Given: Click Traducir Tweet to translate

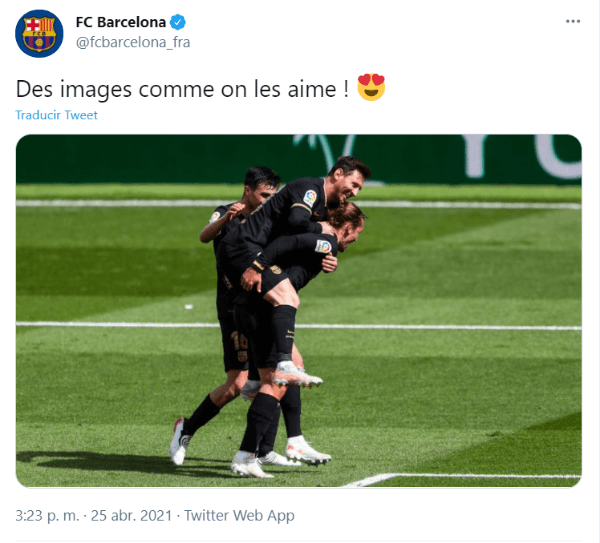Looking at the screenshot, I should pyautogui.click(x=56, y=115).
